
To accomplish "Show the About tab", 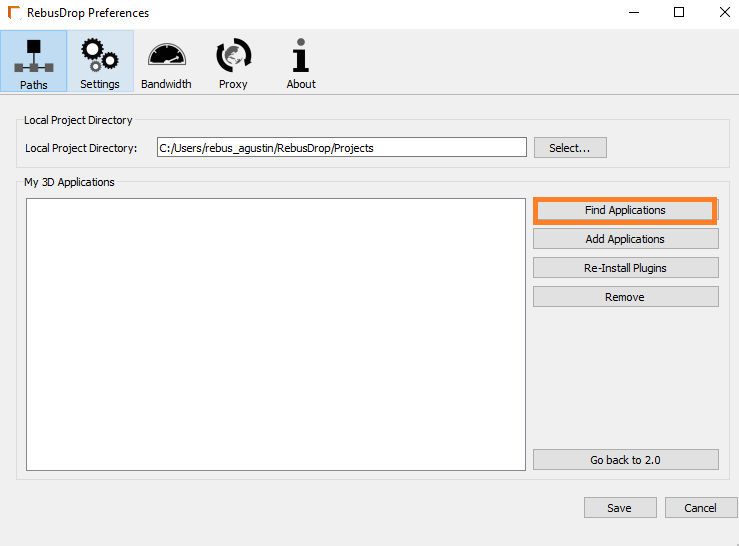I will coord(301,61).
